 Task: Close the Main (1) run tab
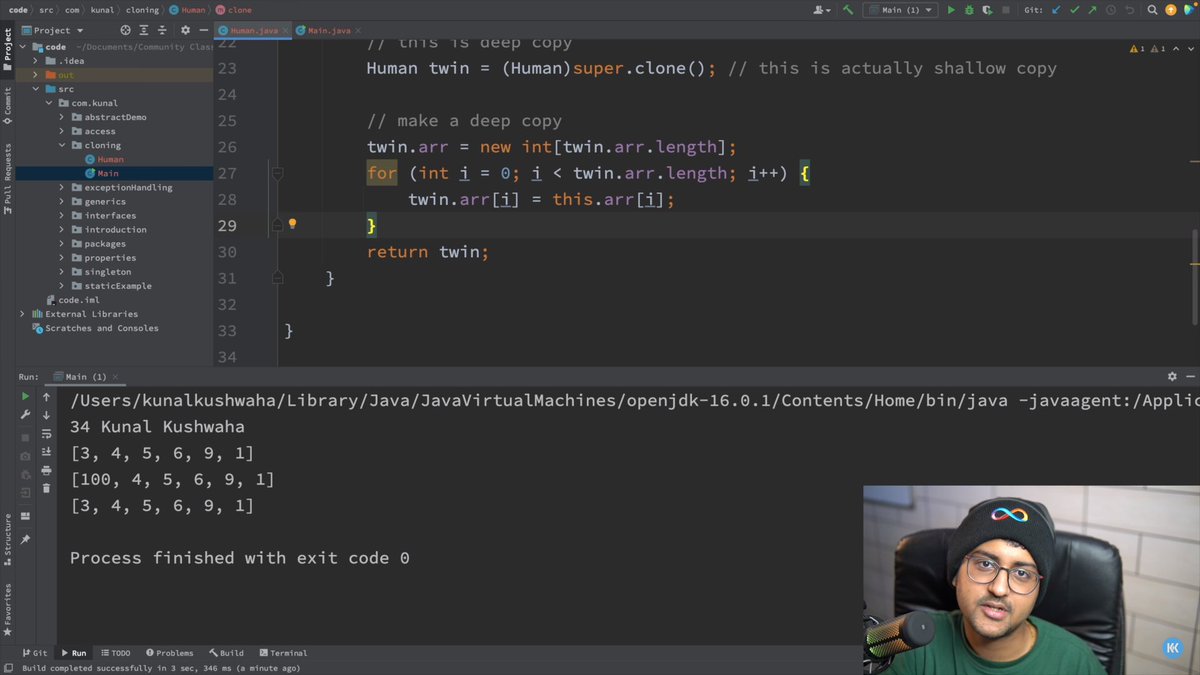click(x=114, y=377)
